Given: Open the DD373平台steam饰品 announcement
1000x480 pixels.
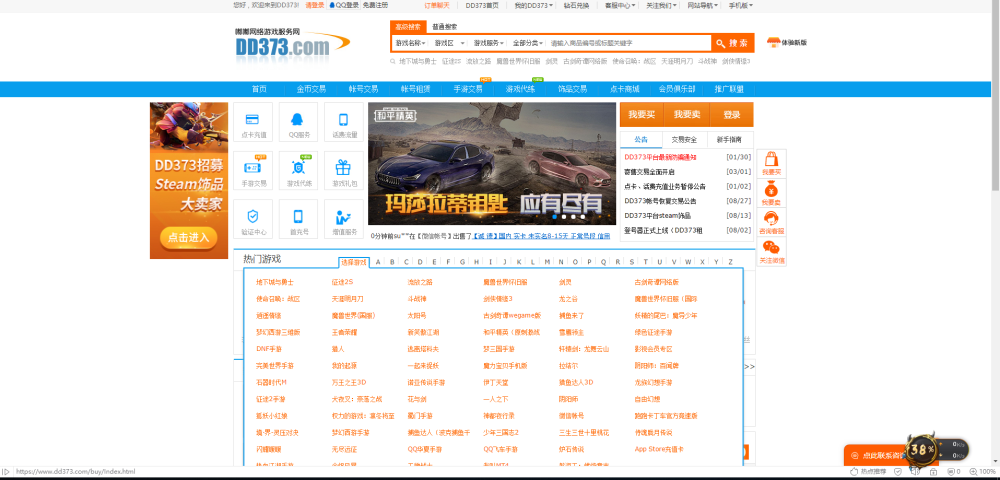Looking at the screenshot, I should [x=658, y=215].
